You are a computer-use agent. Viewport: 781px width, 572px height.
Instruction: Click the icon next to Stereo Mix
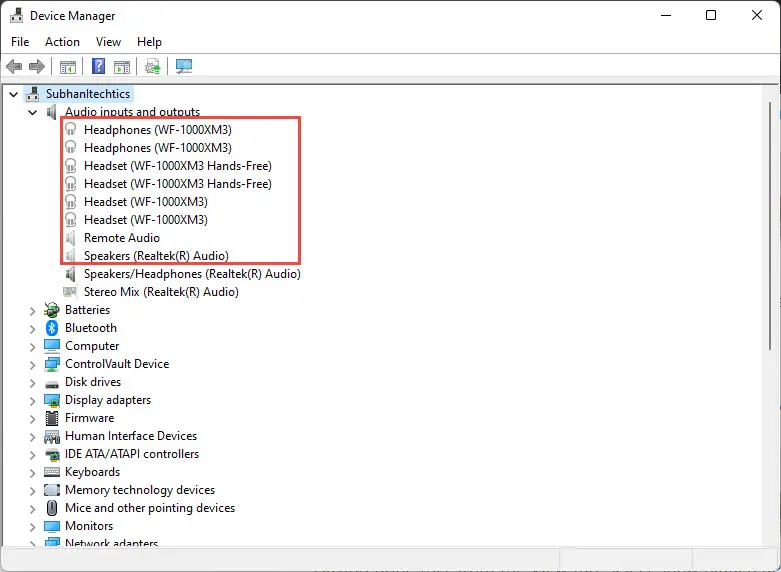pos(70,291)
